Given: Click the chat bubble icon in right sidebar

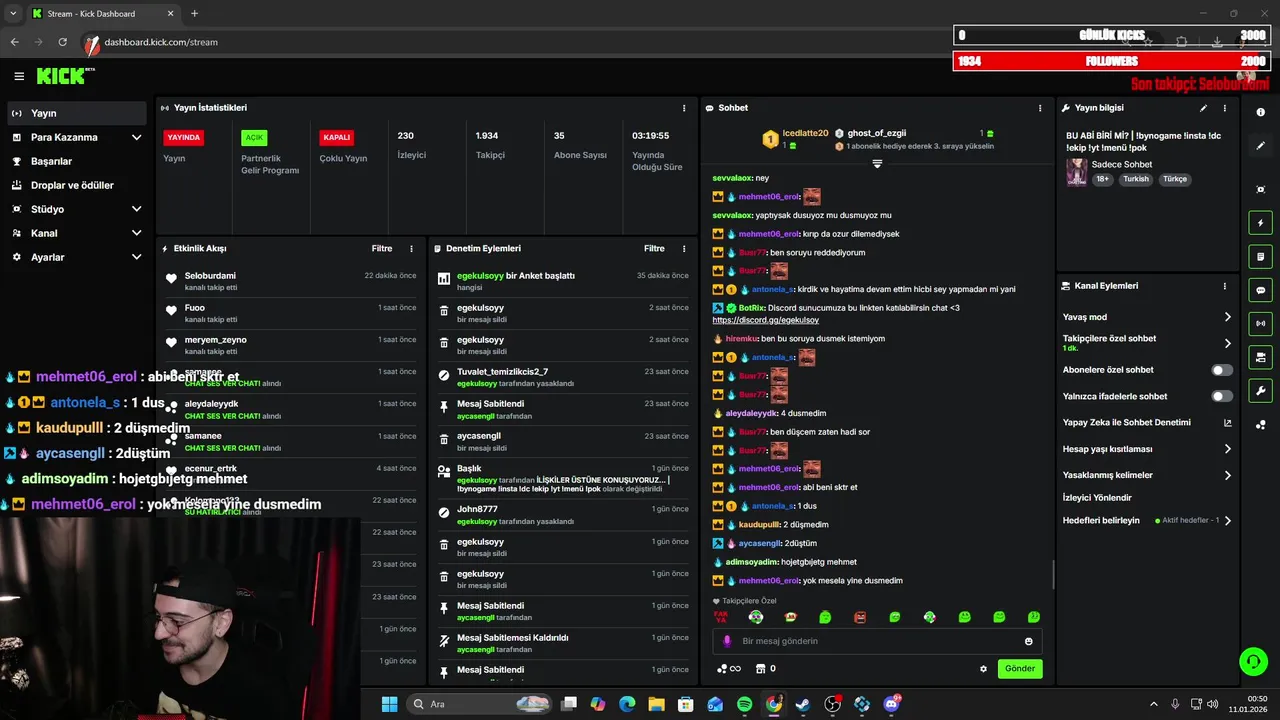Looking at the screenshot, I should 1260,290.
